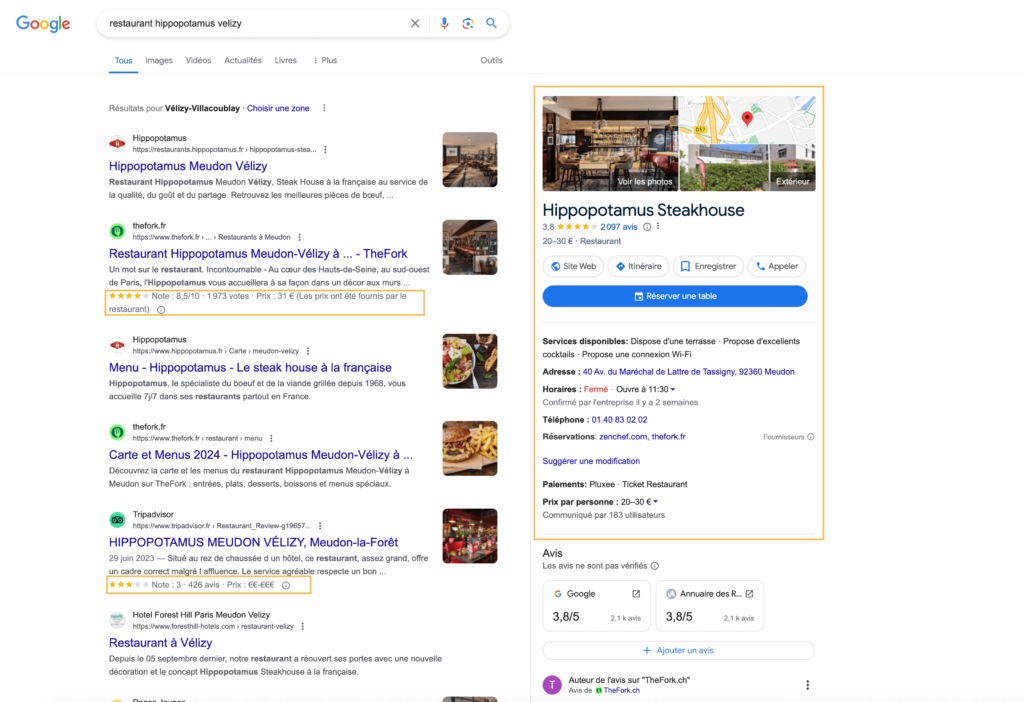Click info icon next to 2 097 avis
Image resolution: width=1024 pixels, height=702 pixels.
click(647, 227)
